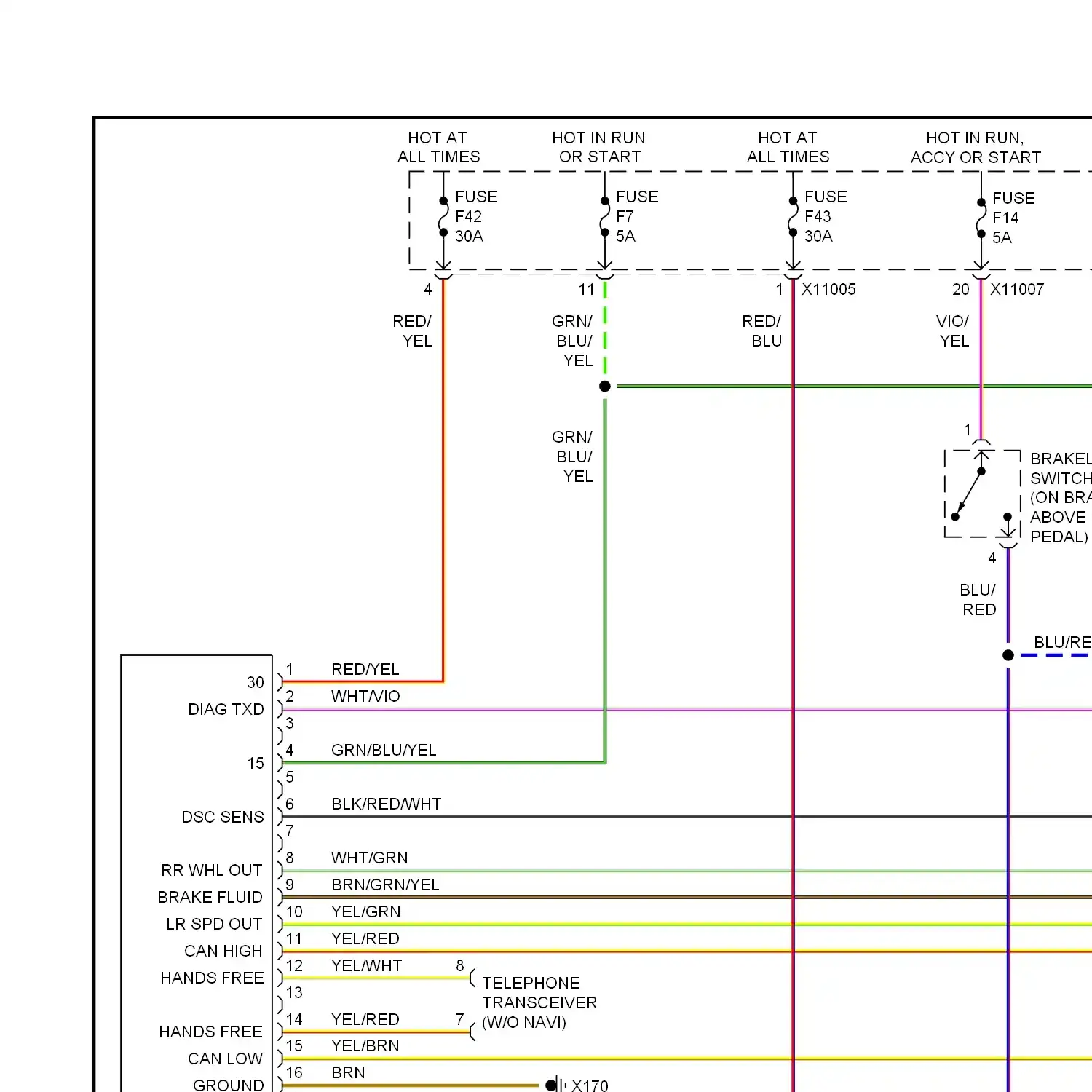The image size is (1092, 1092).
Task: Select the VIO/YEL wire label
Action: point(953,331)
